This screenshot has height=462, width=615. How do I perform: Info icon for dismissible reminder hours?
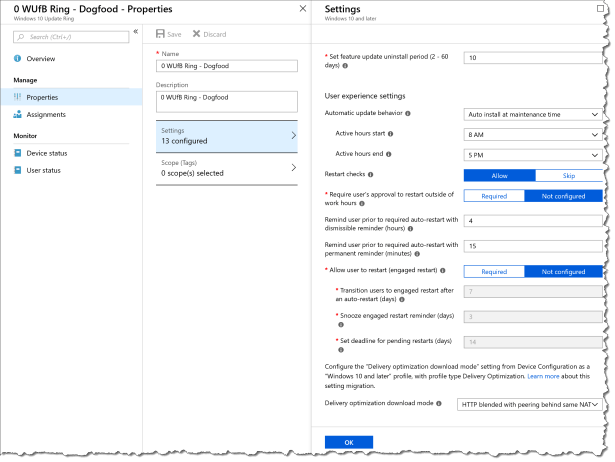pos(410,229)
